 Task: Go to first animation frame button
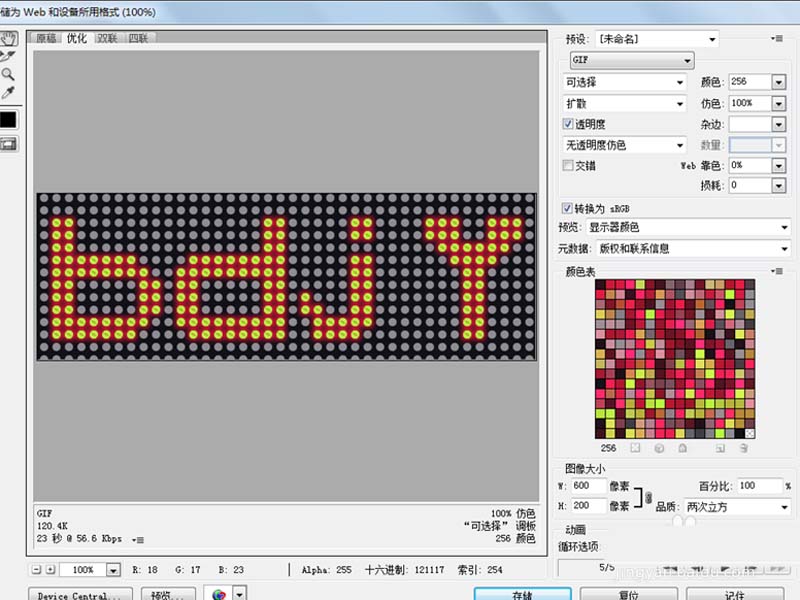(671, 568)
